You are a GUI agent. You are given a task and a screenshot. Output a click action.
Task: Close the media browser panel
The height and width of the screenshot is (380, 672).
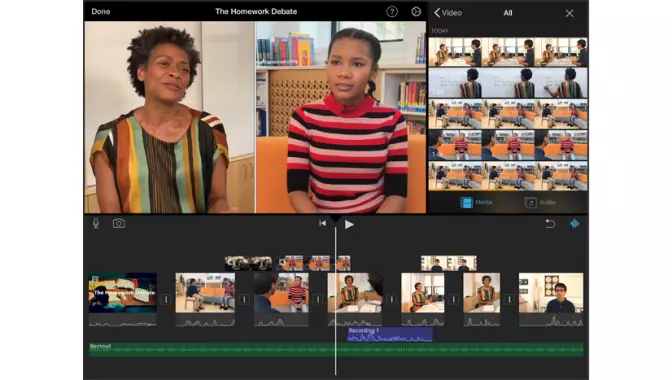click(569, 13)
